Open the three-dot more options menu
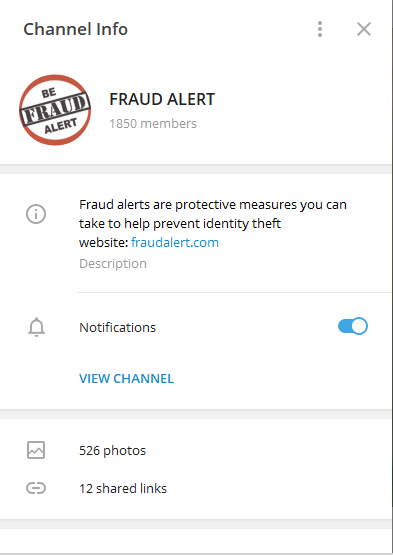Screen dimensions: 393x555 [x=320, y=29]
